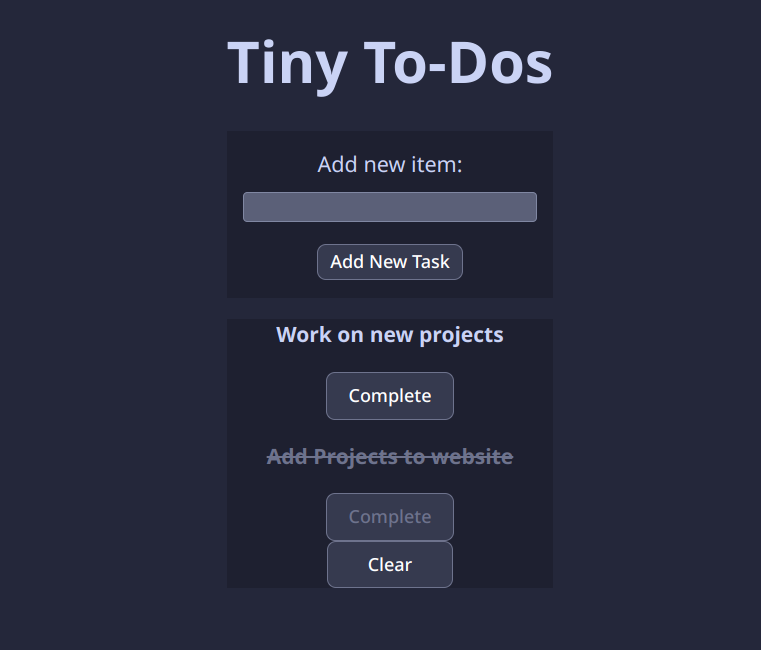Select the 'Tiny To-Dos' page heading

[390, 64]
